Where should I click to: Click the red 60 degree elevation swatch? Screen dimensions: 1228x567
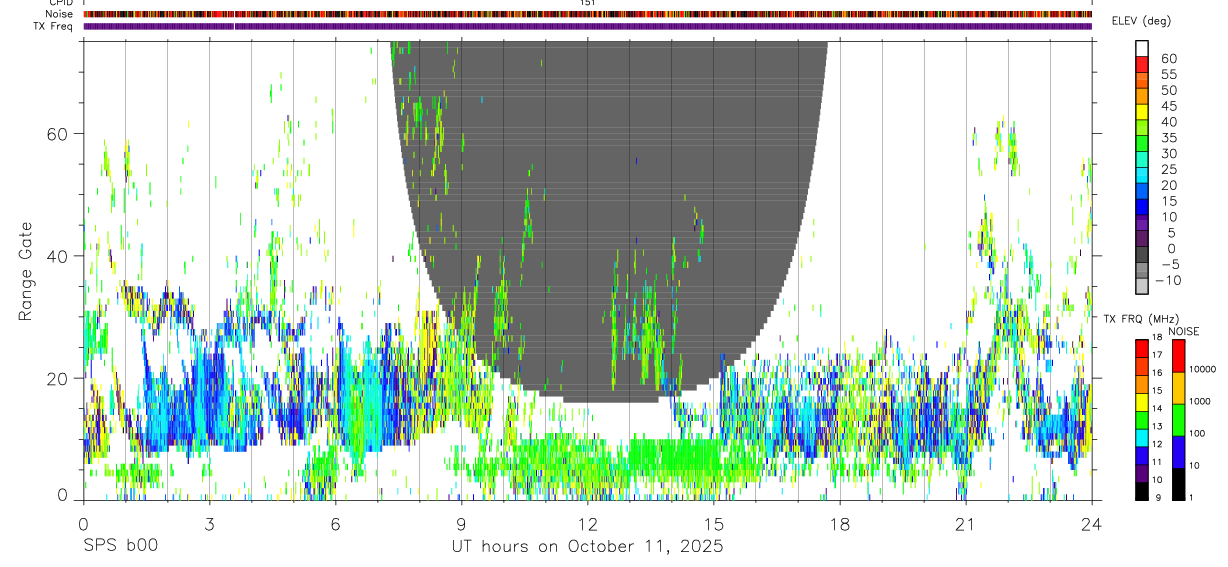[x=1142, y=64]
